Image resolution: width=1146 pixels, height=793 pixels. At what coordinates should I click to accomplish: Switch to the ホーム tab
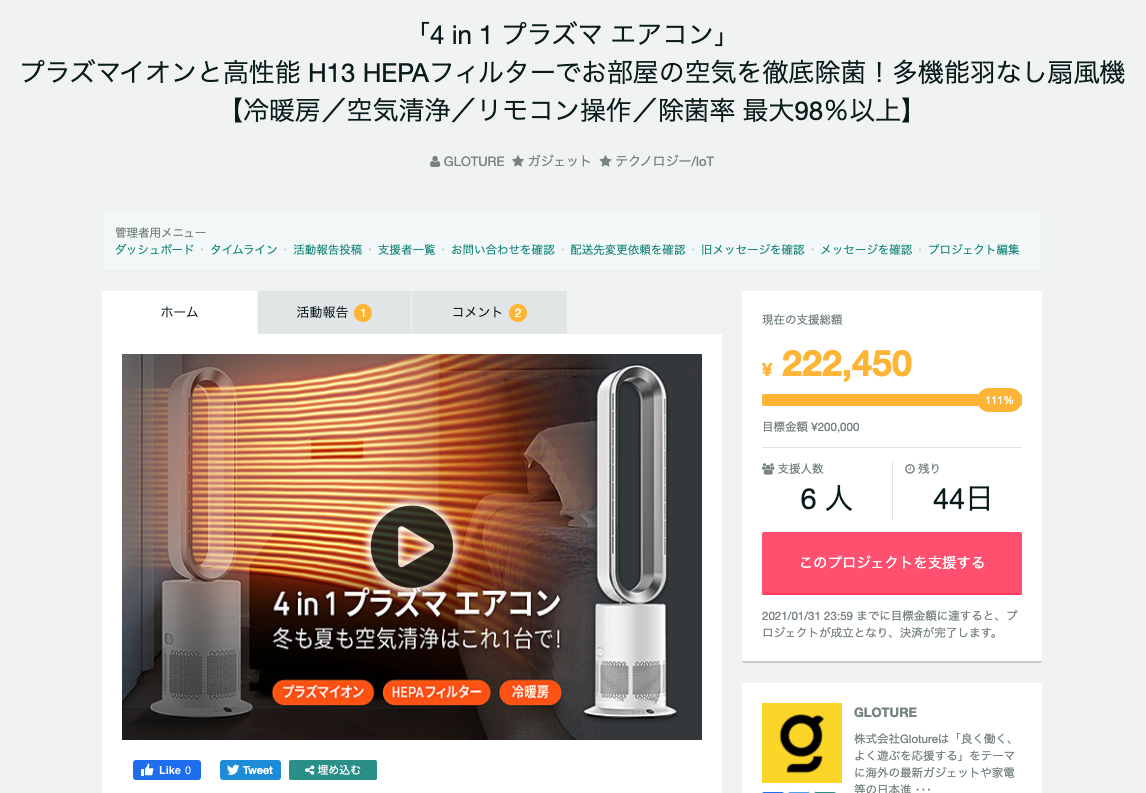pos(179,312)
